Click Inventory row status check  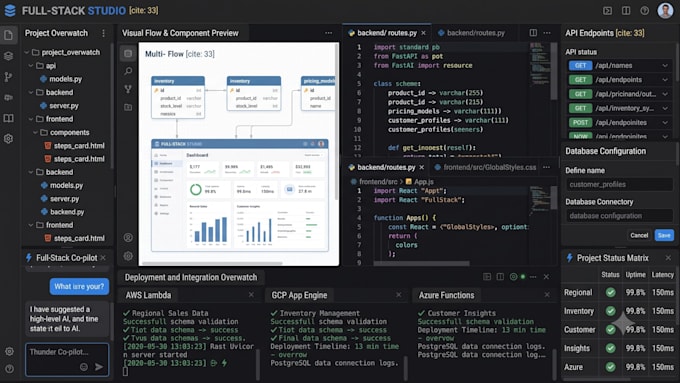pyautogui.click(x=610, y=311)
